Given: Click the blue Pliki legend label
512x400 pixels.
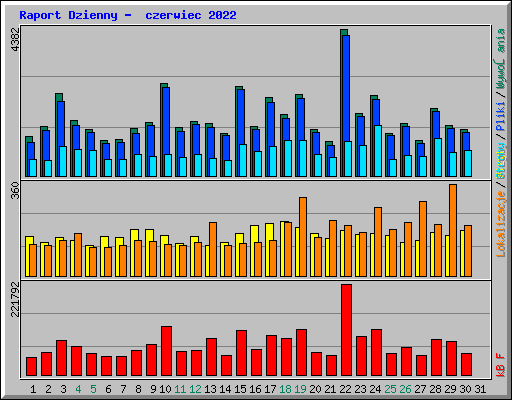Looking at the screenshot, I should tap(501, 116).
